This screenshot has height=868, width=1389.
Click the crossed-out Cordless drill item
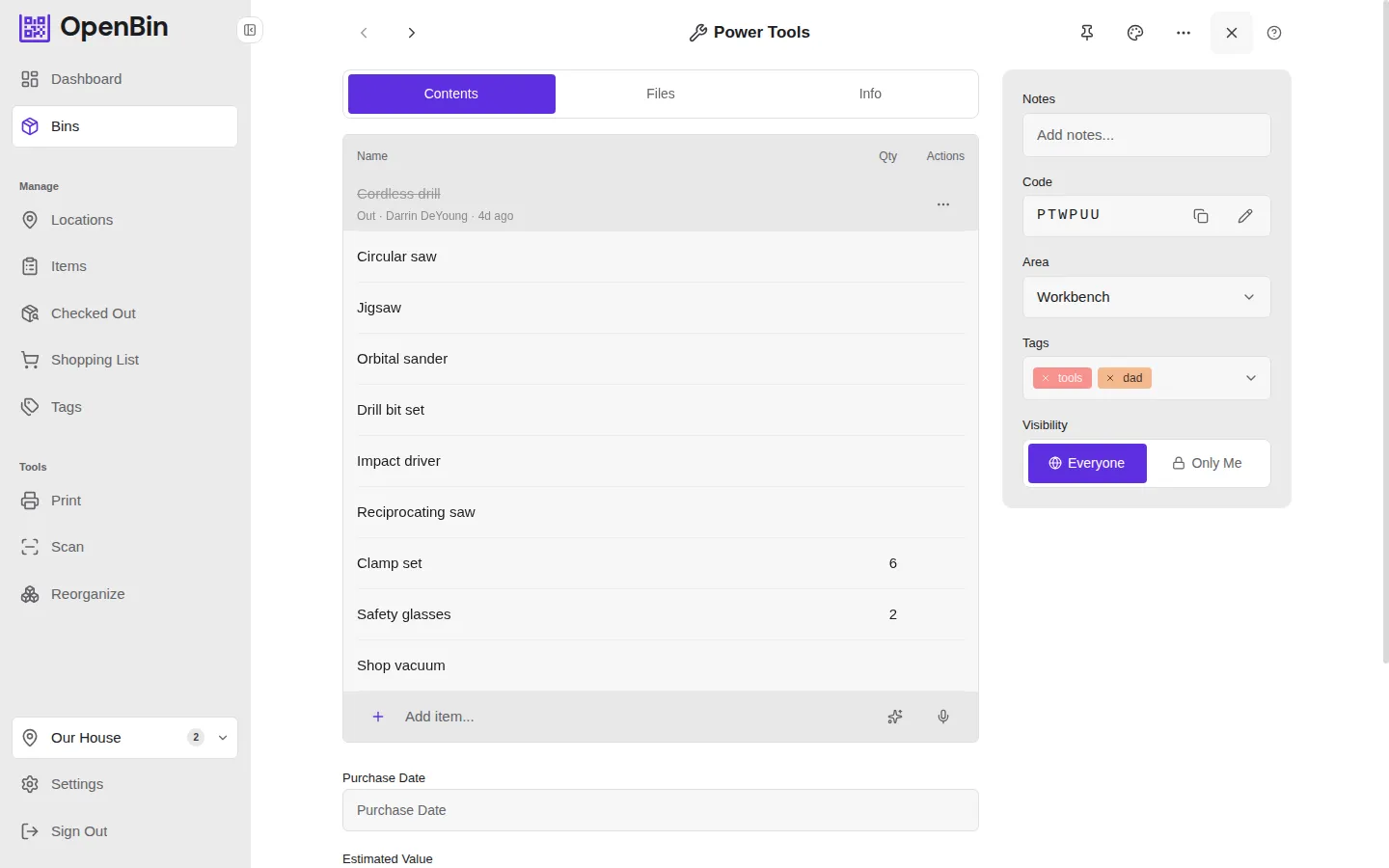point(398,194)
